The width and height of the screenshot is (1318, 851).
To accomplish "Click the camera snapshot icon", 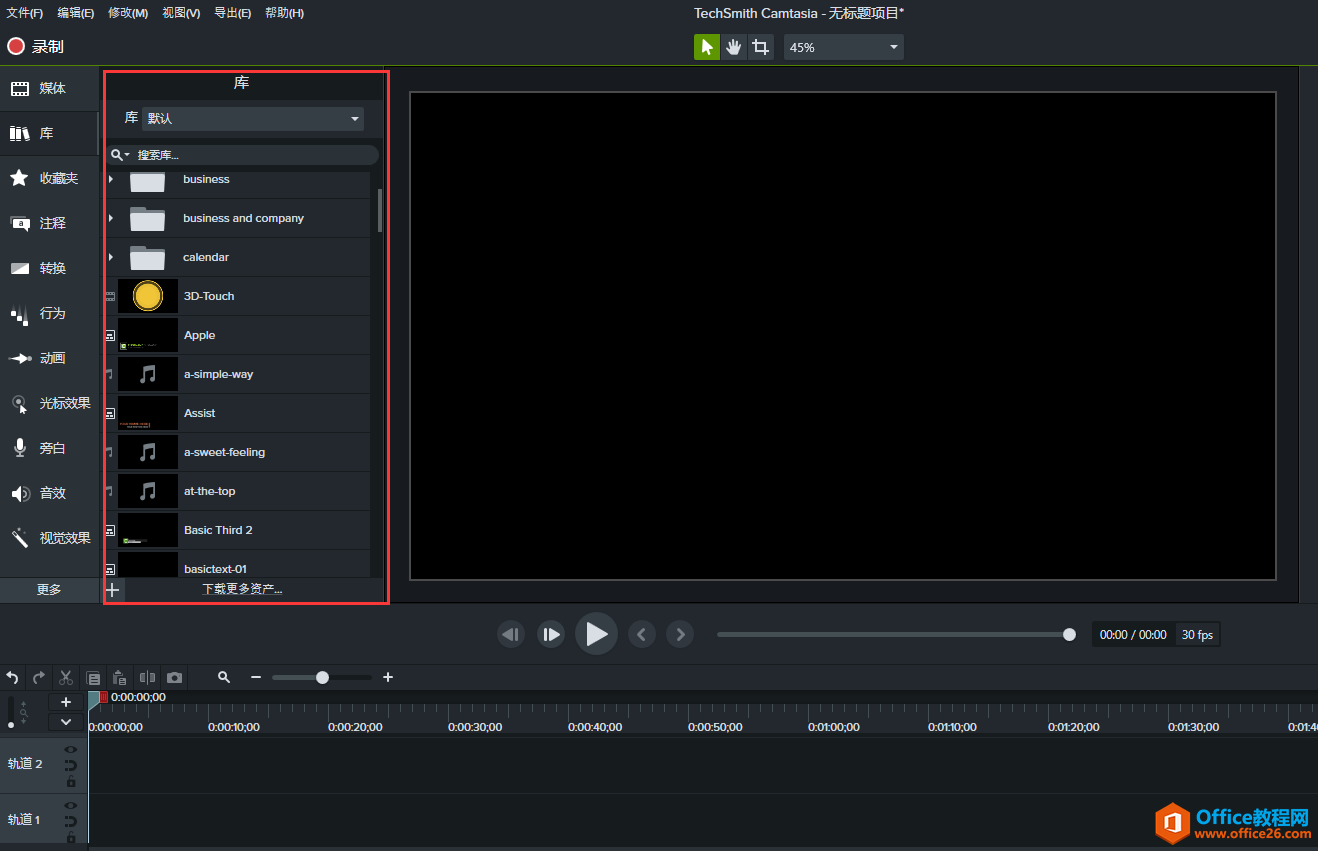I will (x=174, y=677).
